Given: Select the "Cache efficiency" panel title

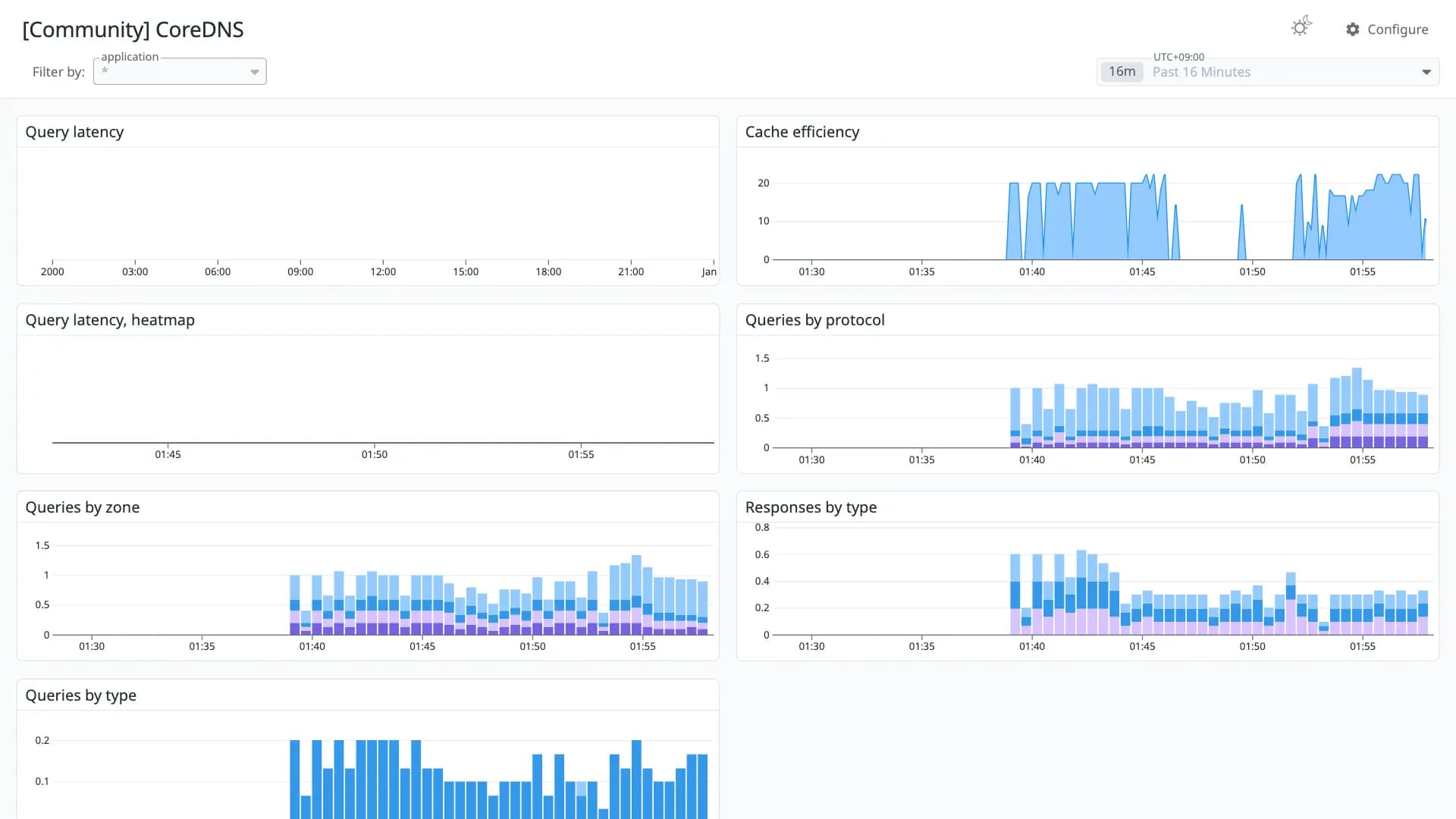Looking at the screenshot, I should coord(802,132).
